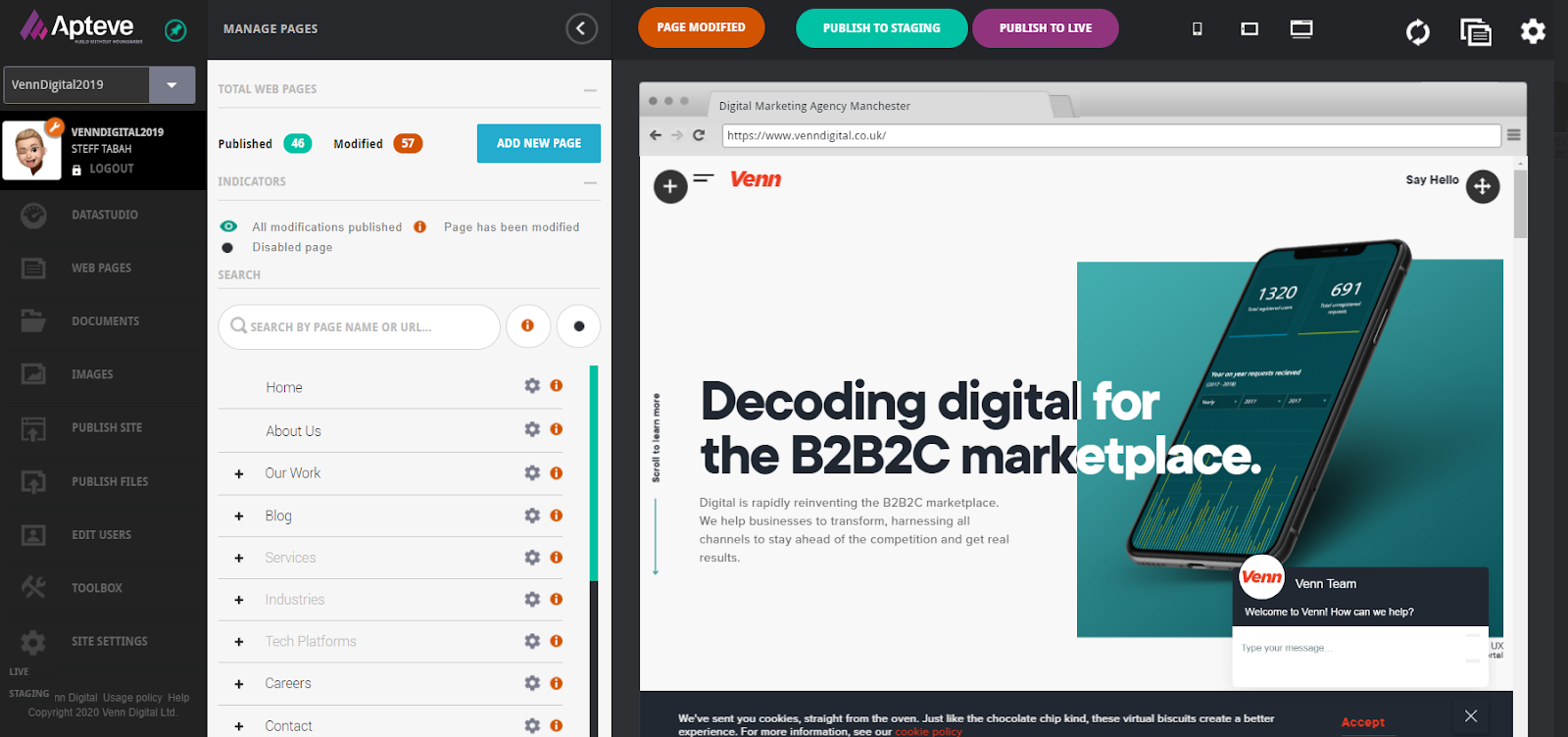
Task: Accept cookies in the preview banner
Action: (x=1363, y=722)
